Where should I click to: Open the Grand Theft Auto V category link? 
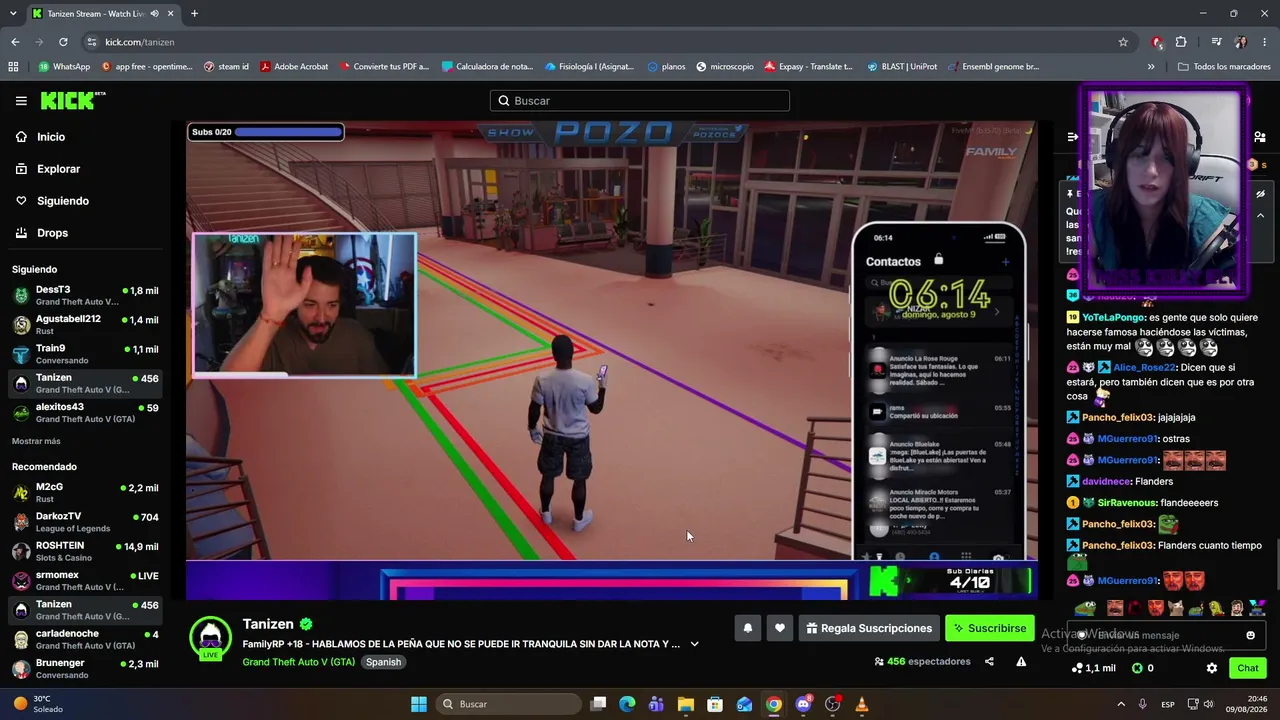coord(298,662)
